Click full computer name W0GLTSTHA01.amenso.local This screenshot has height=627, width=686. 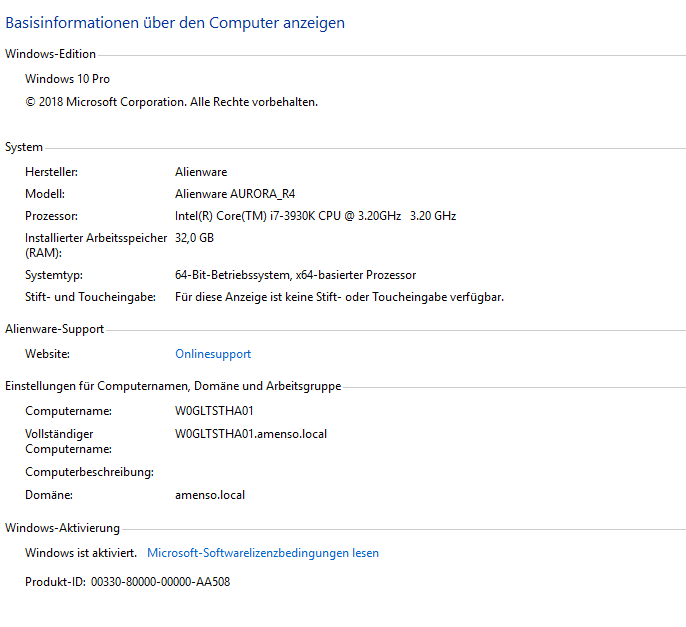coord(251,434)
